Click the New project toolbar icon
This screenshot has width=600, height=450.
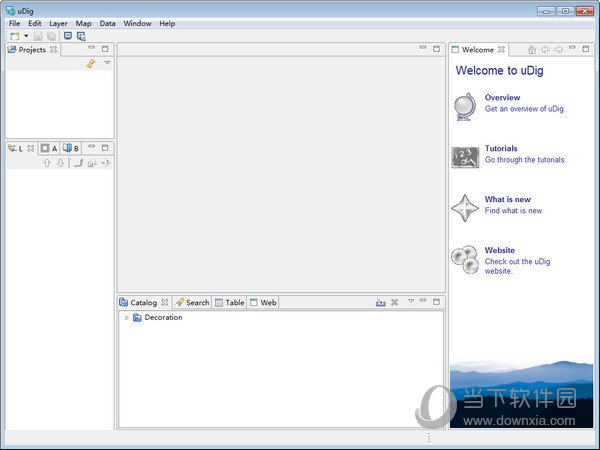(x=15, y=36)
